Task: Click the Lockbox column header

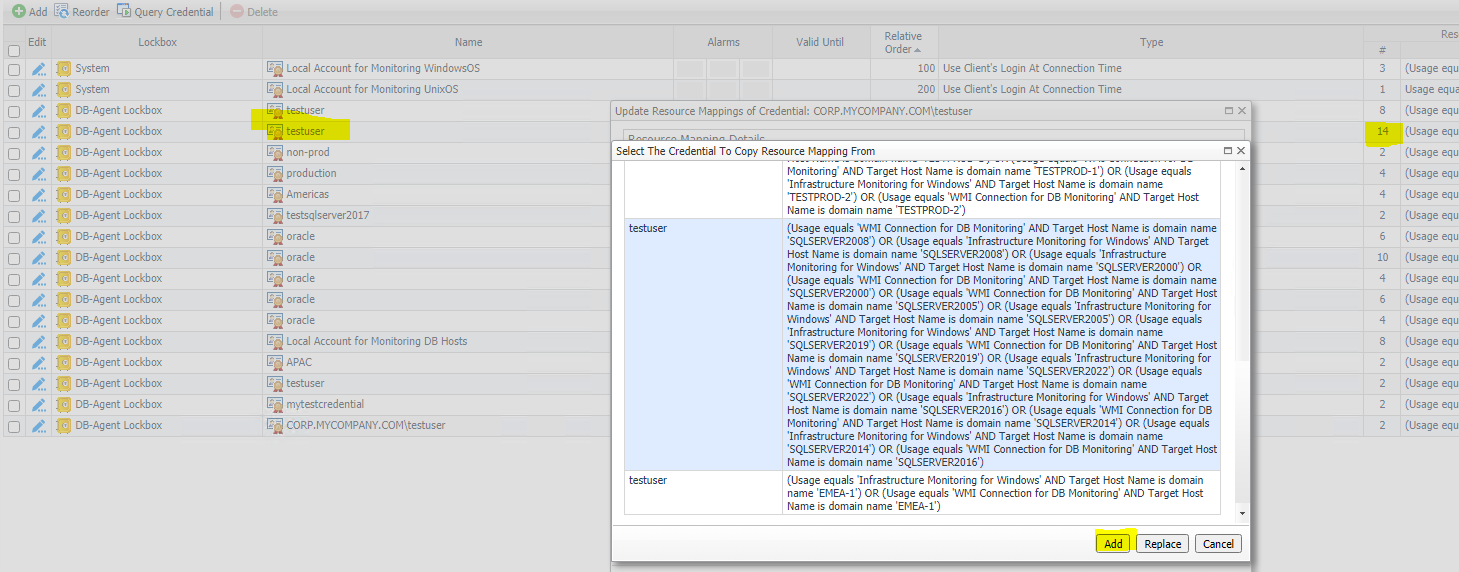Action: pos(157,43)
